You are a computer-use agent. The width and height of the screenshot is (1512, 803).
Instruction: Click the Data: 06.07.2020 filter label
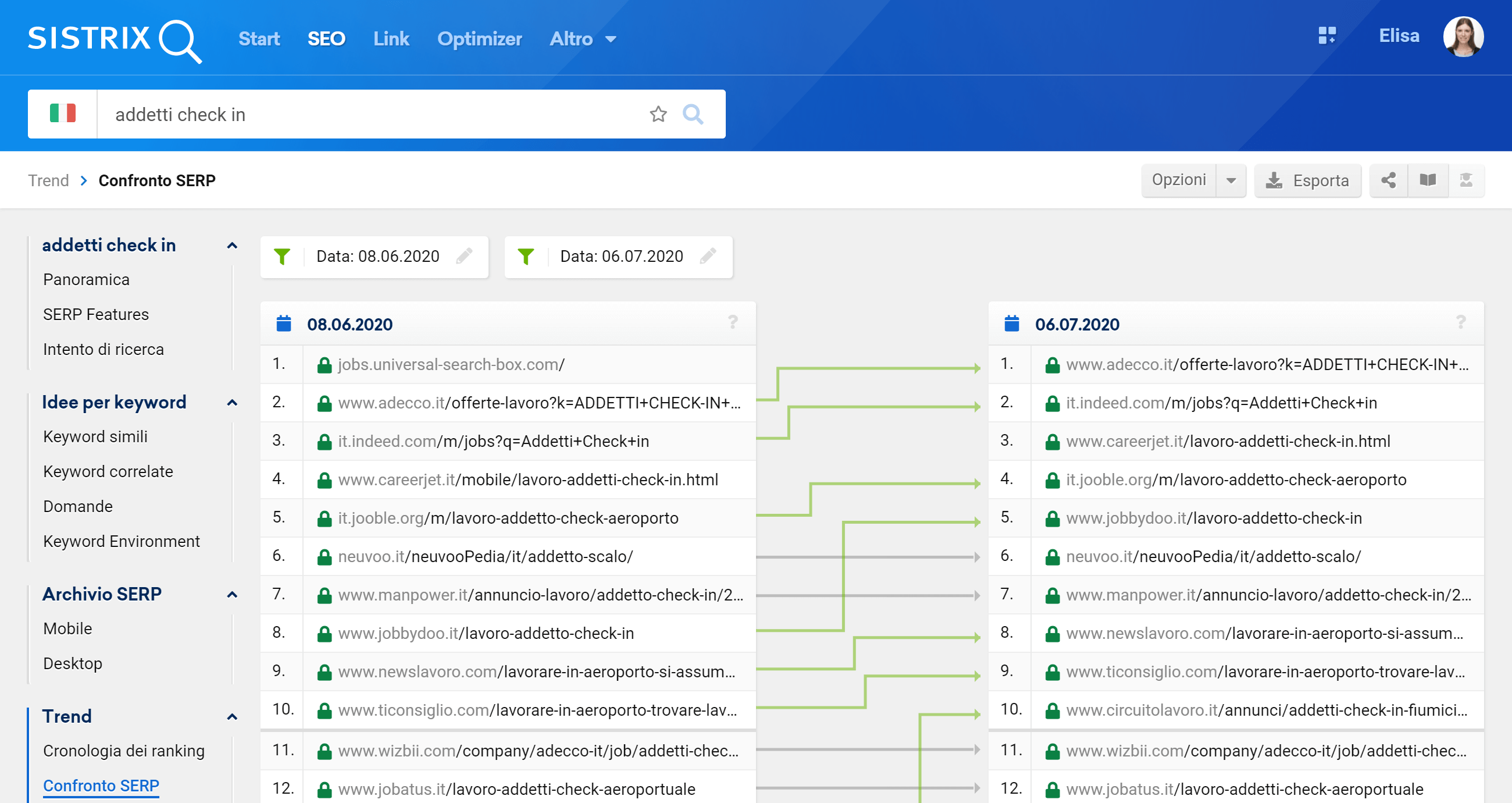[622, 257]
